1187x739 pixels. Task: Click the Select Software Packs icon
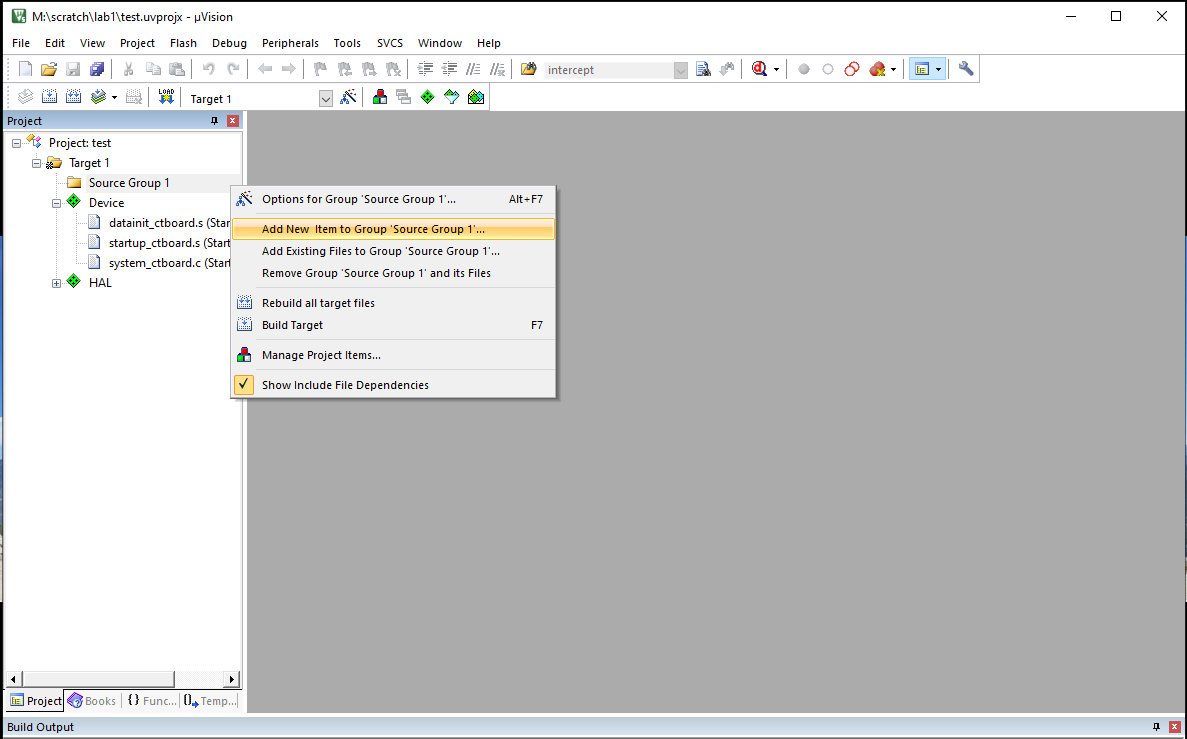451,97
